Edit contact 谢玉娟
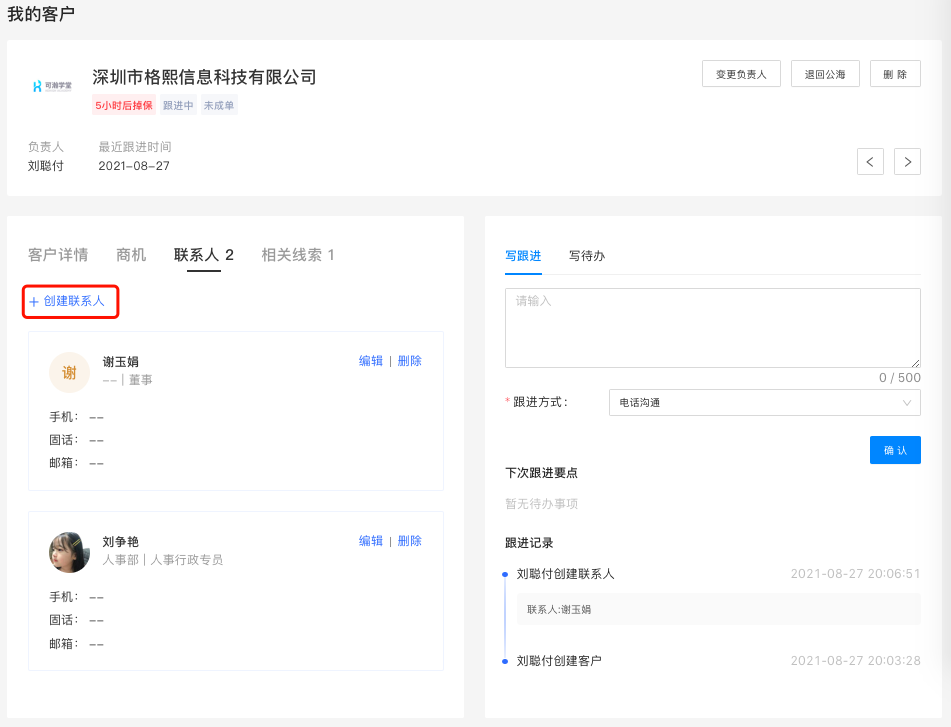Viewport: 951px width, 727px height. coord(370,361)
